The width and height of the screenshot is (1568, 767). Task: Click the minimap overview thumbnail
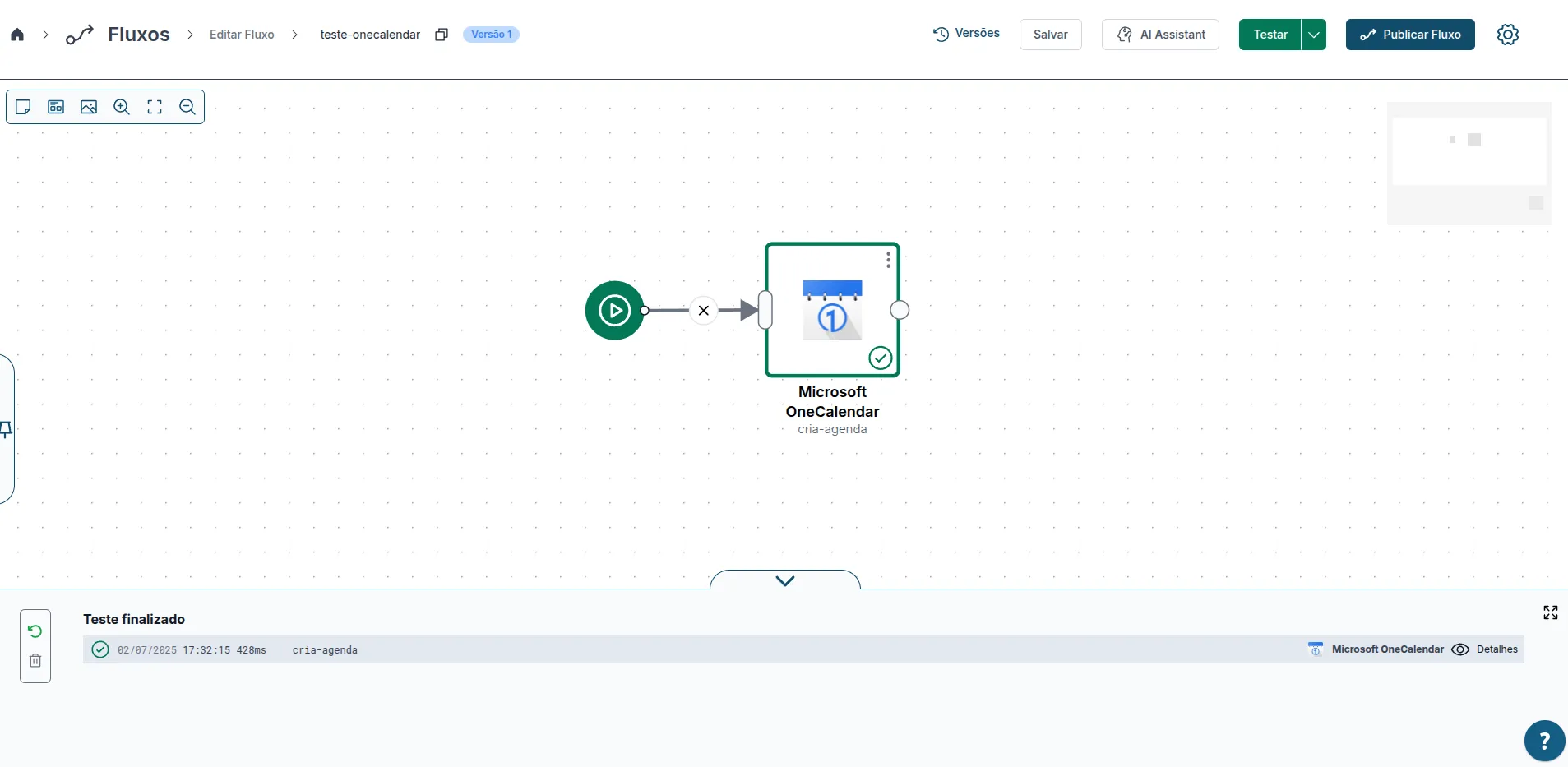pyautogui.click(x=1469, y=164)
